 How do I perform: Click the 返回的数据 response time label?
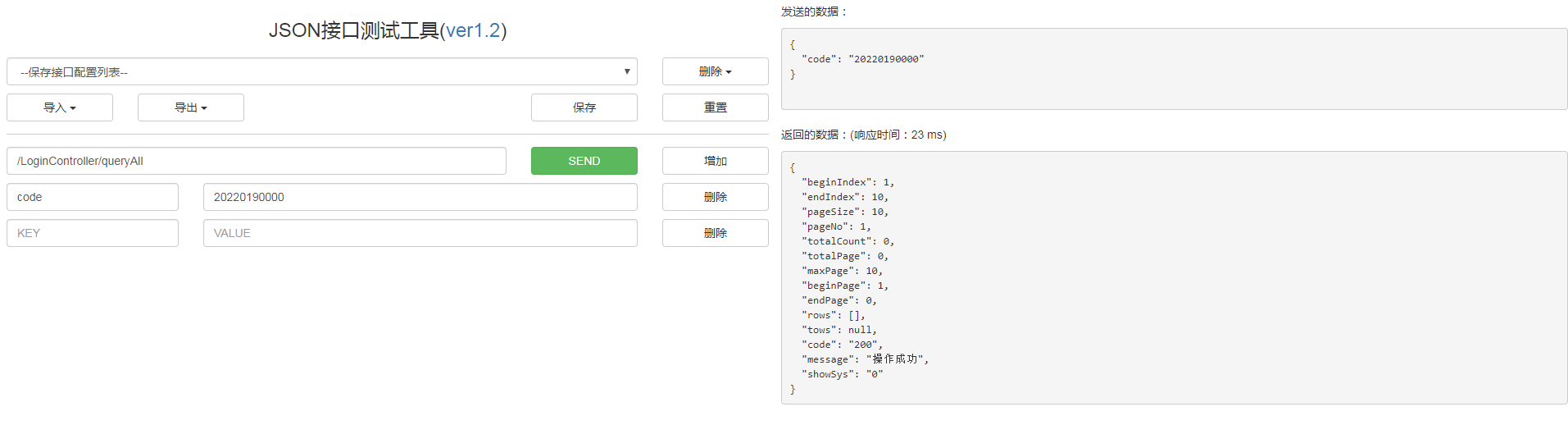(x=863, y=135)
